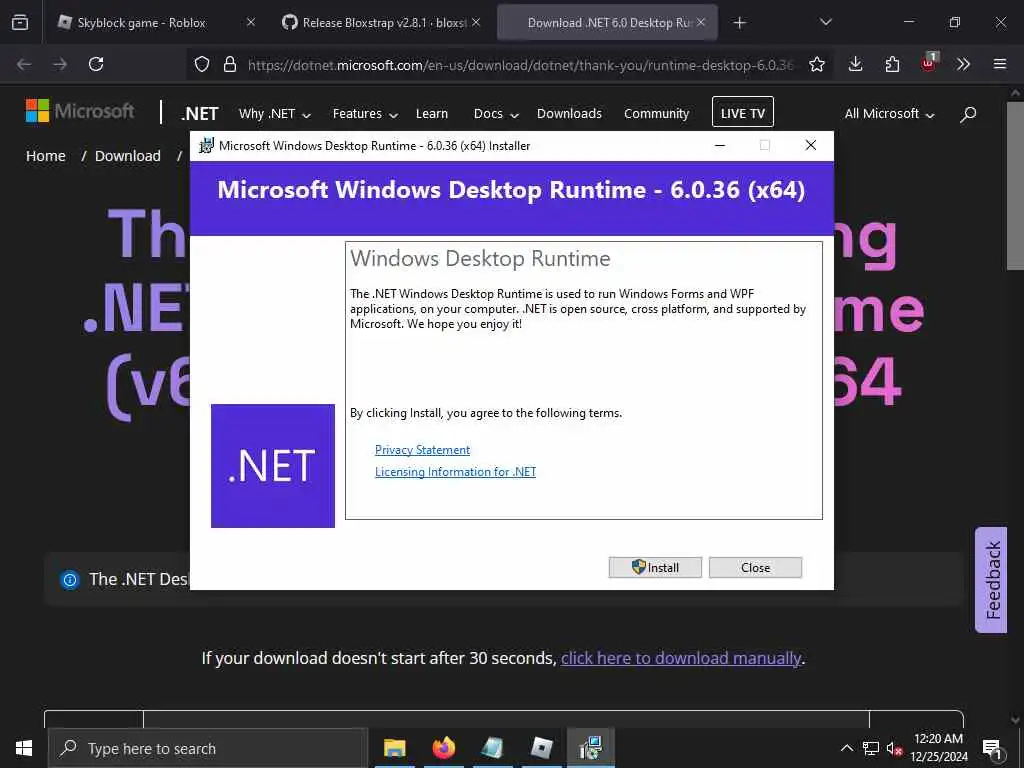Click the Roblox icon in the taskbar
This screenshot has width=1024, height=768.
541,748
